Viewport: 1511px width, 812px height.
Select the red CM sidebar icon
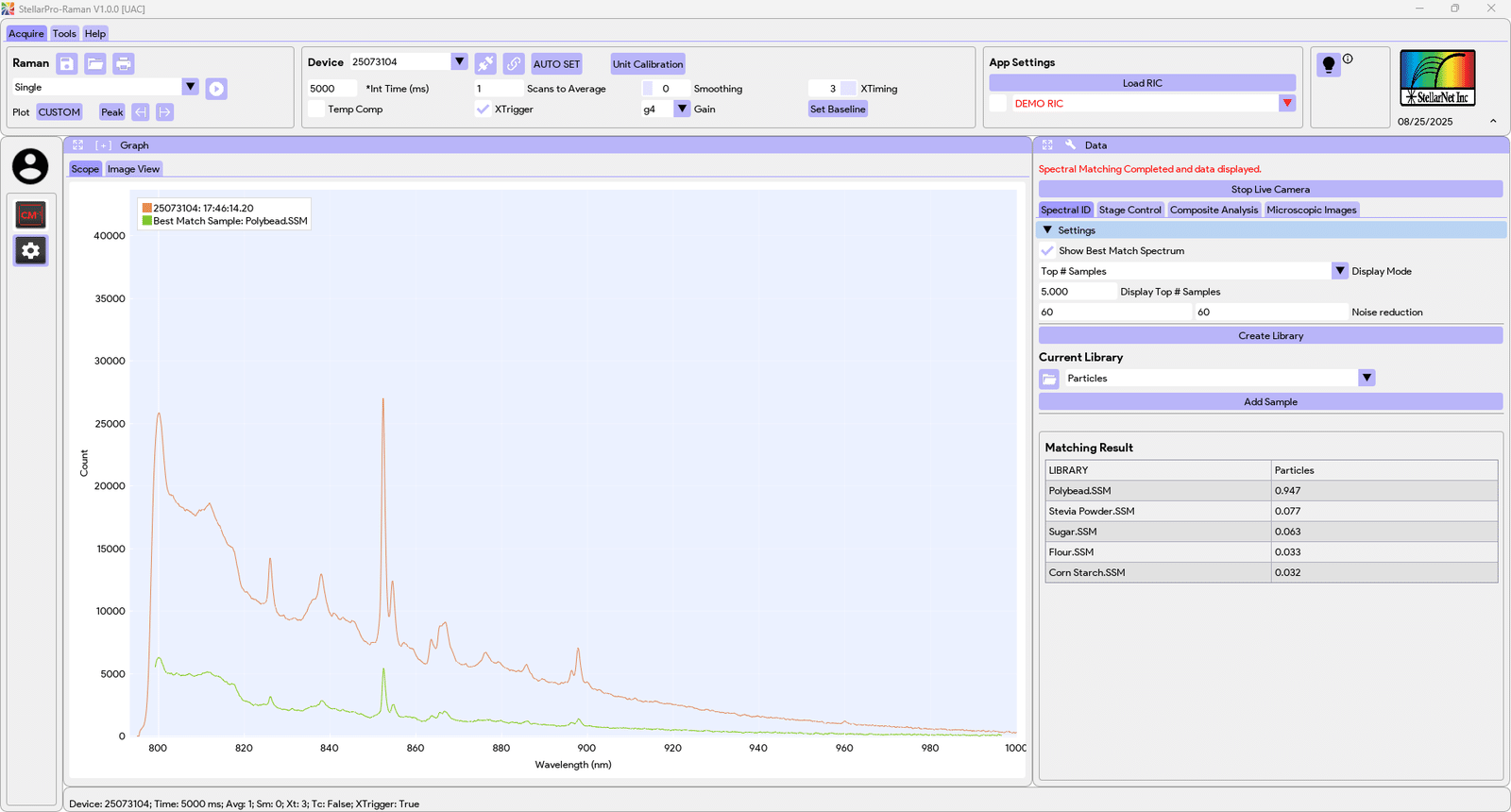(30, 215)
